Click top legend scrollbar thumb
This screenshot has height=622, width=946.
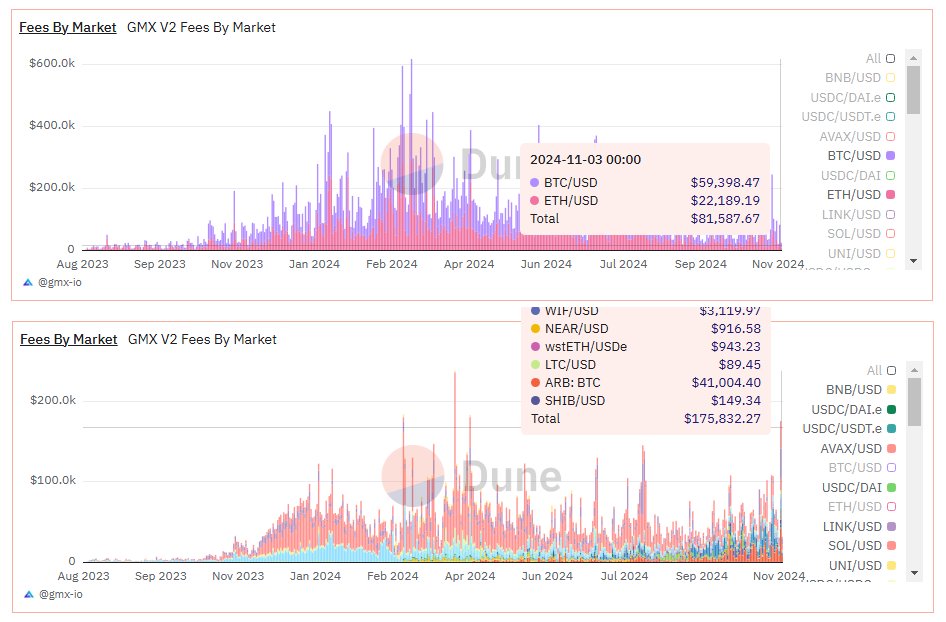913,90
